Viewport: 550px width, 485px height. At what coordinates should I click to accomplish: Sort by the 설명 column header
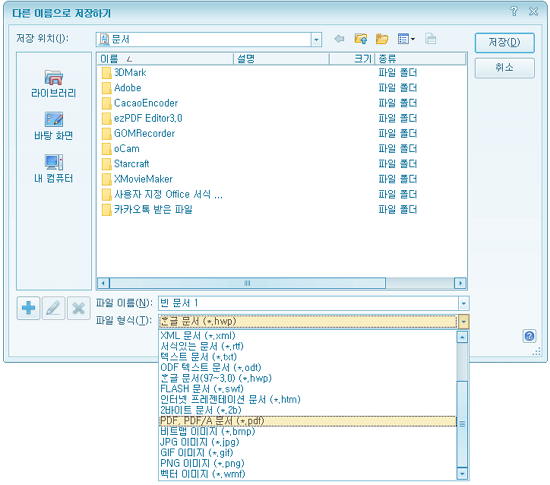tap(281, 59)
